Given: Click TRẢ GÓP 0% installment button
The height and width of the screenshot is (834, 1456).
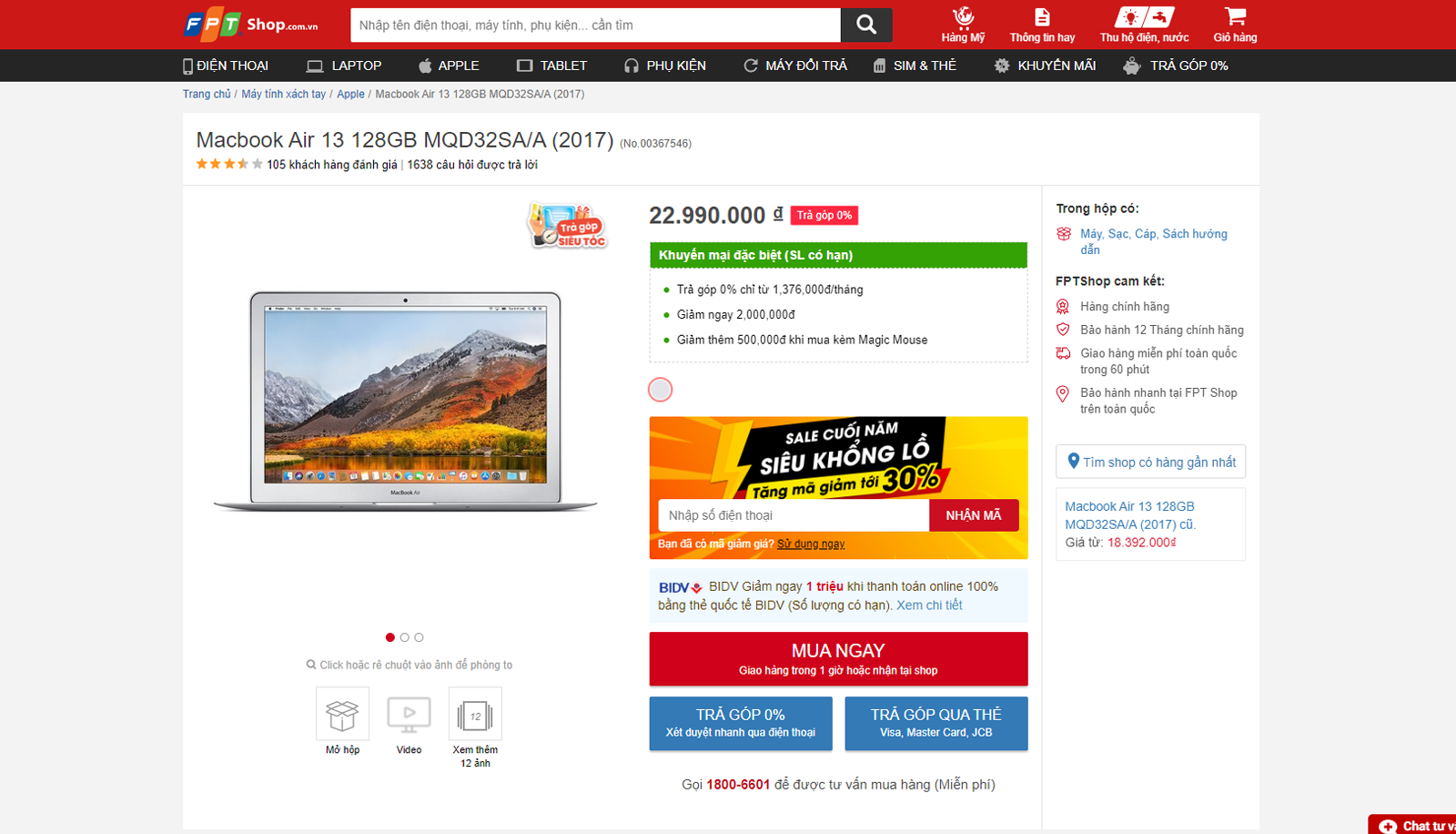Looking at the screenshot, I should pyautogui.click(x=741, y=723).
